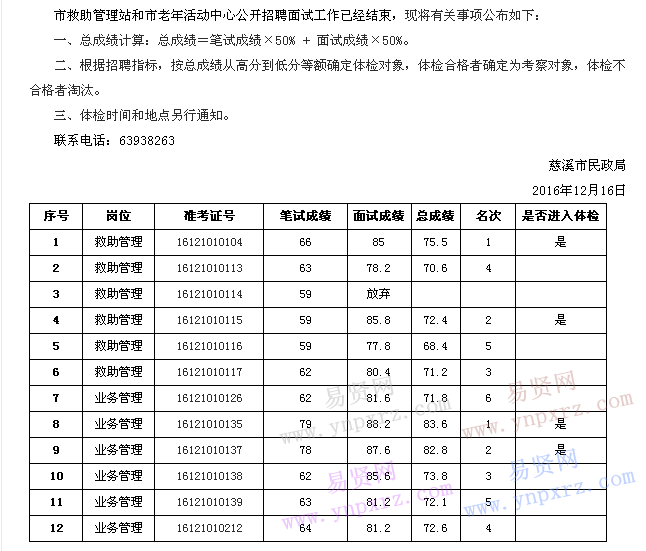646x551 pixels.
Task: Click the 总成绩 column header
Action: (x=435, y=216)
